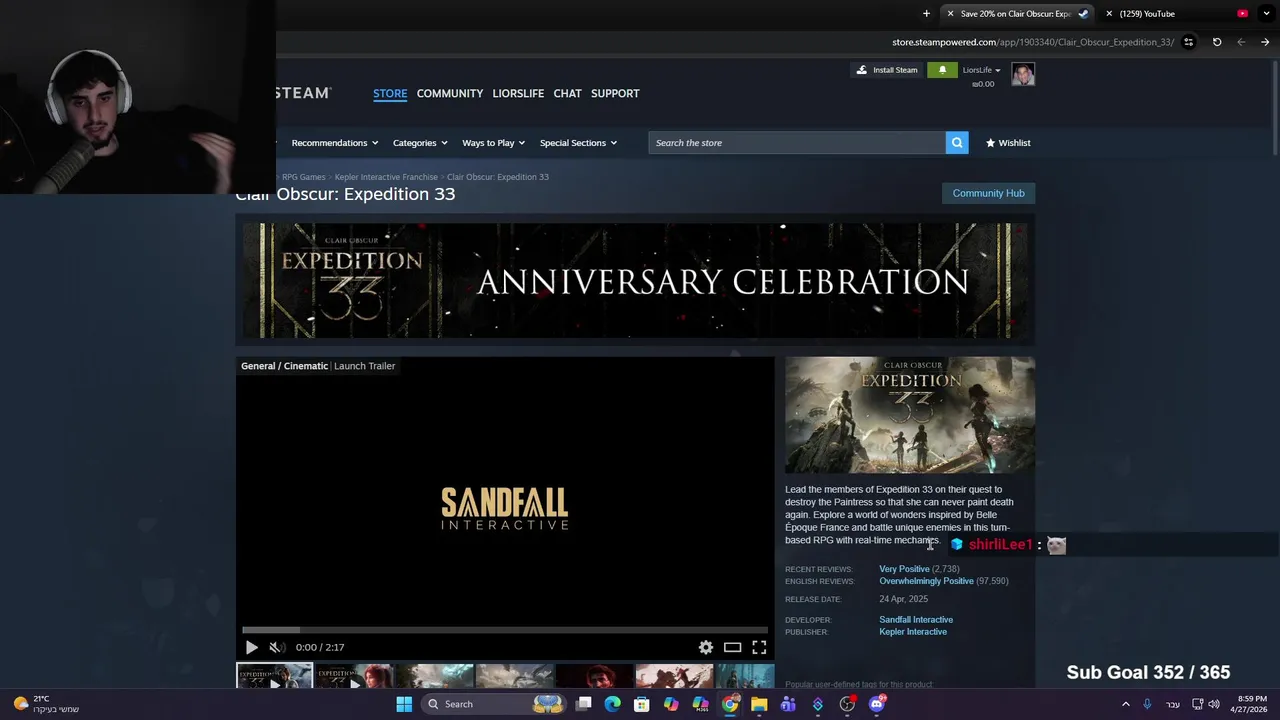Open the LiorsLife account dropdown
The image size is (1280, 720).
coord(981,70)
